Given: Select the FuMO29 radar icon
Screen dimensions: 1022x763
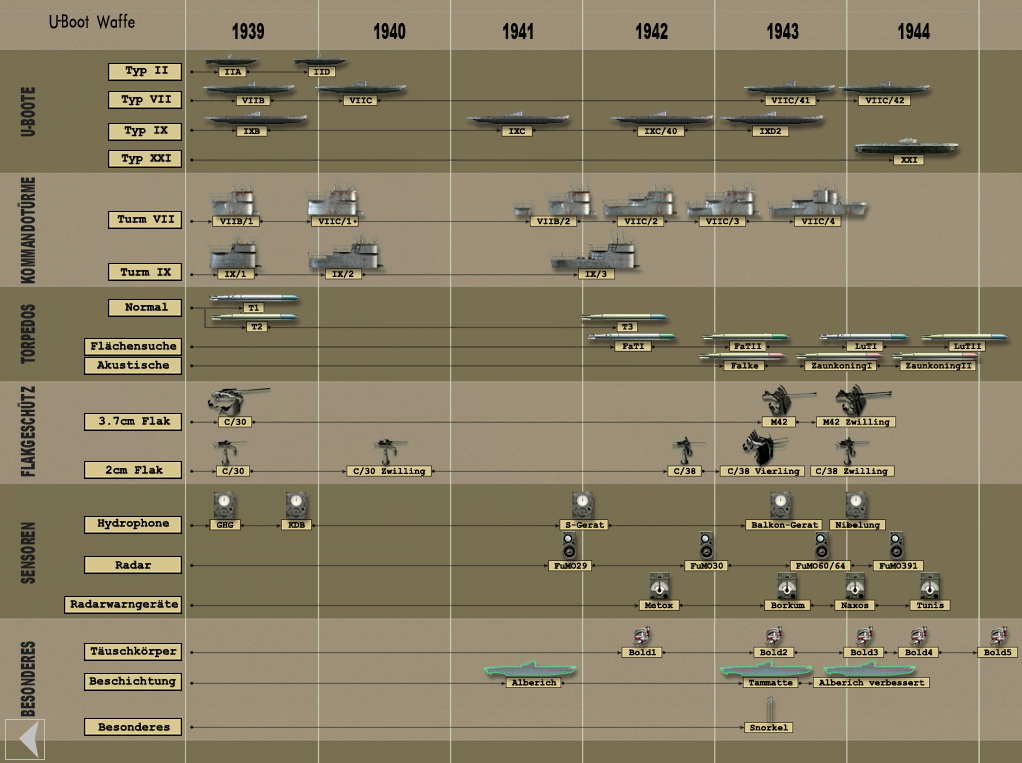Looking at the screenshot, I should click(x=569, y=546).
